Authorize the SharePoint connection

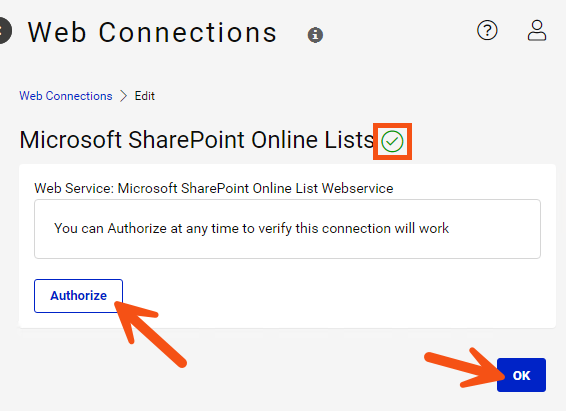coord(78,296)
